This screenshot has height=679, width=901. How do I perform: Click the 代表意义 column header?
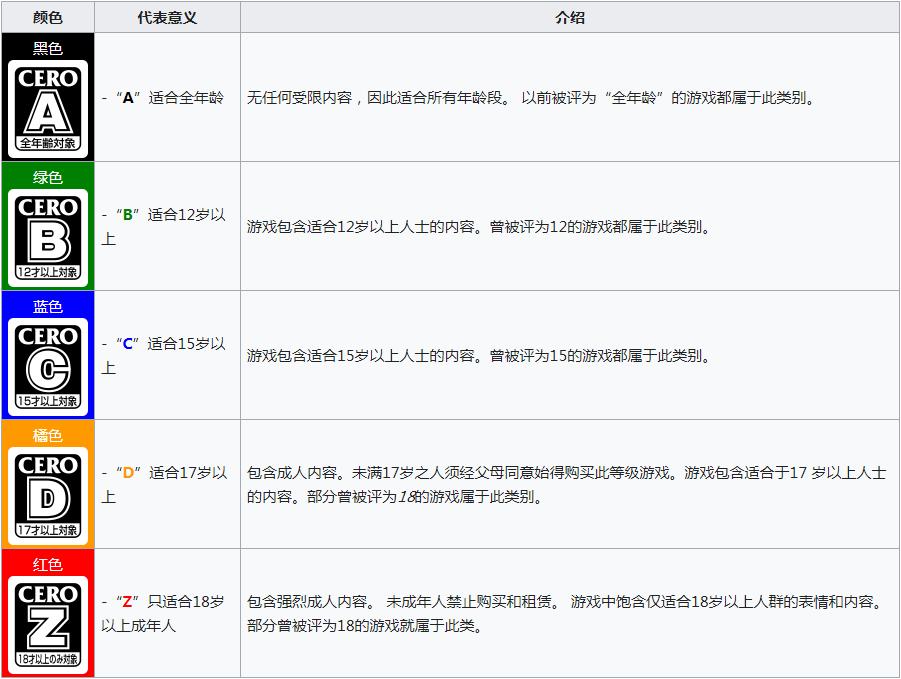click(166, 16)
